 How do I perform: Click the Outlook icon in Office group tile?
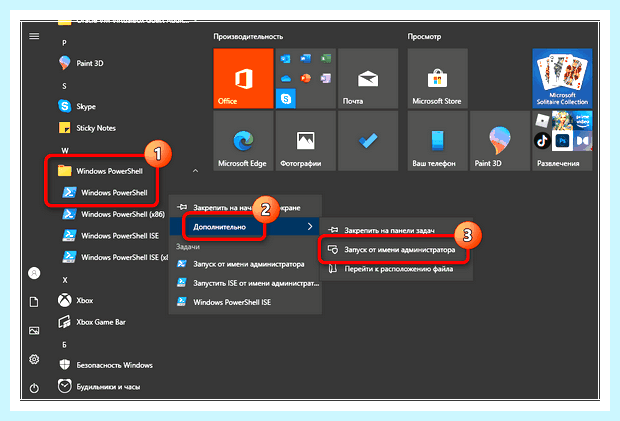coord(285,59)
